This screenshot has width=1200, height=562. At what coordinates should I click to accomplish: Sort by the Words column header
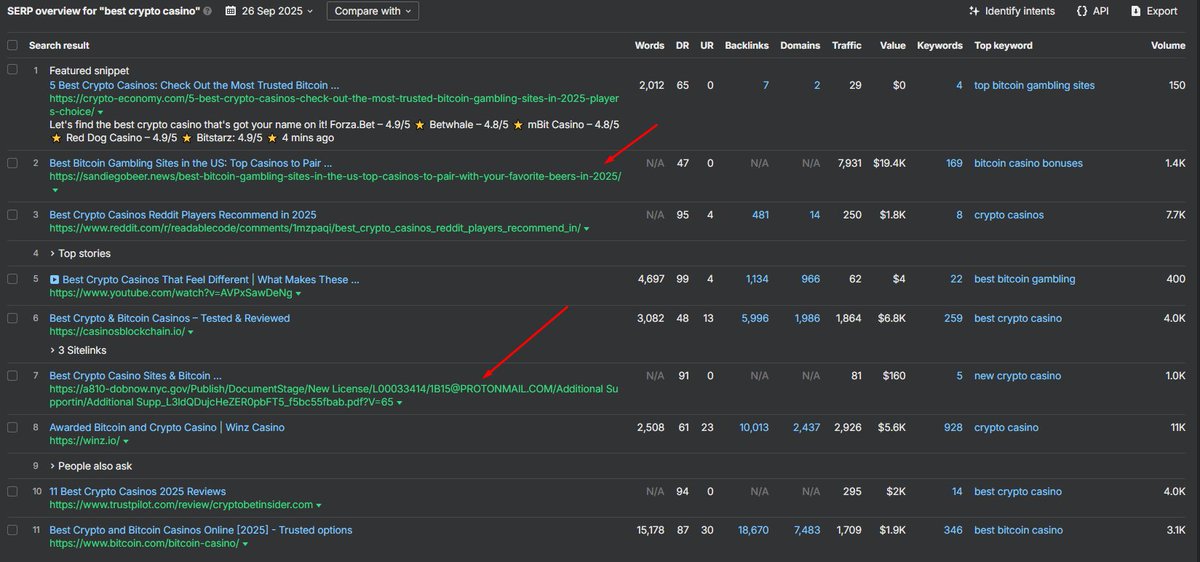649,45
